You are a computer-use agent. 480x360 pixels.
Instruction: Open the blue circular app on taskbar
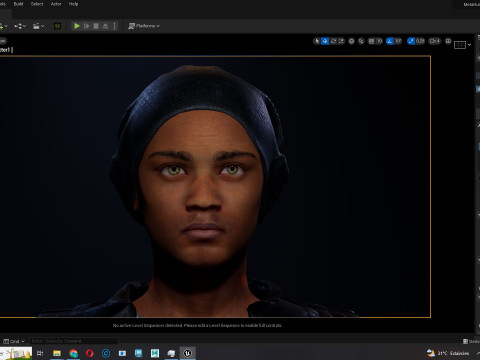(x=106, y=353)
